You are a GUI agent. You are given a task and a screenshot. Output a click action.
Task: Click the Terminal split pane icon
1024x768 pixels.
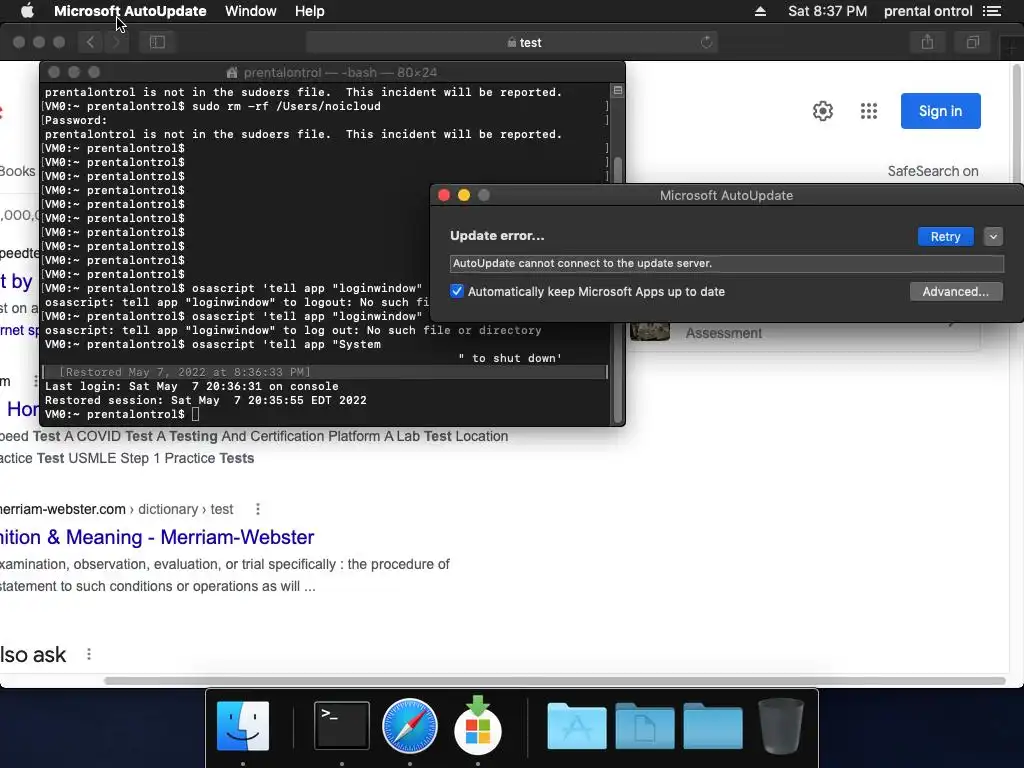pyautogui.click(x=617, y=90)
